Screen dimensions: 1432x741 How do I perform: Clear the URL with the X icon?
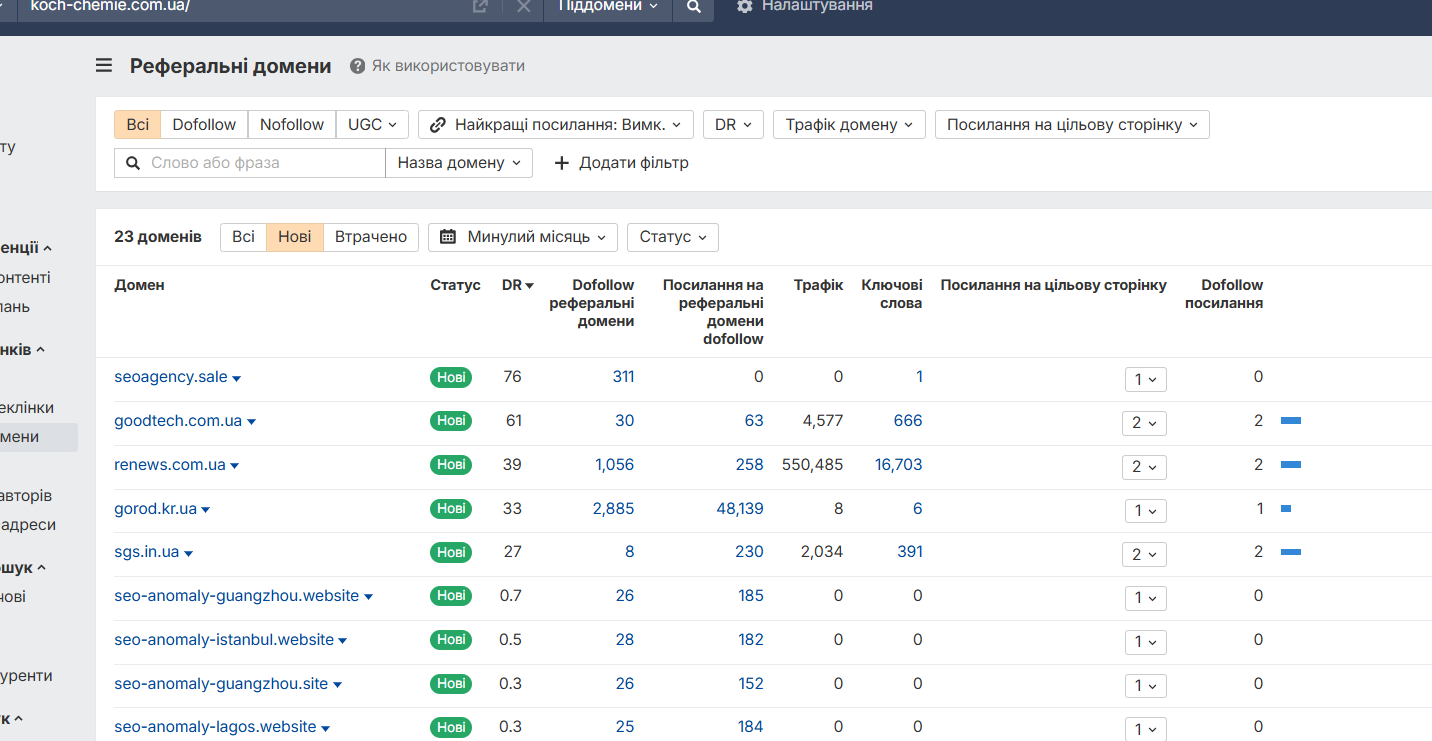523,7
